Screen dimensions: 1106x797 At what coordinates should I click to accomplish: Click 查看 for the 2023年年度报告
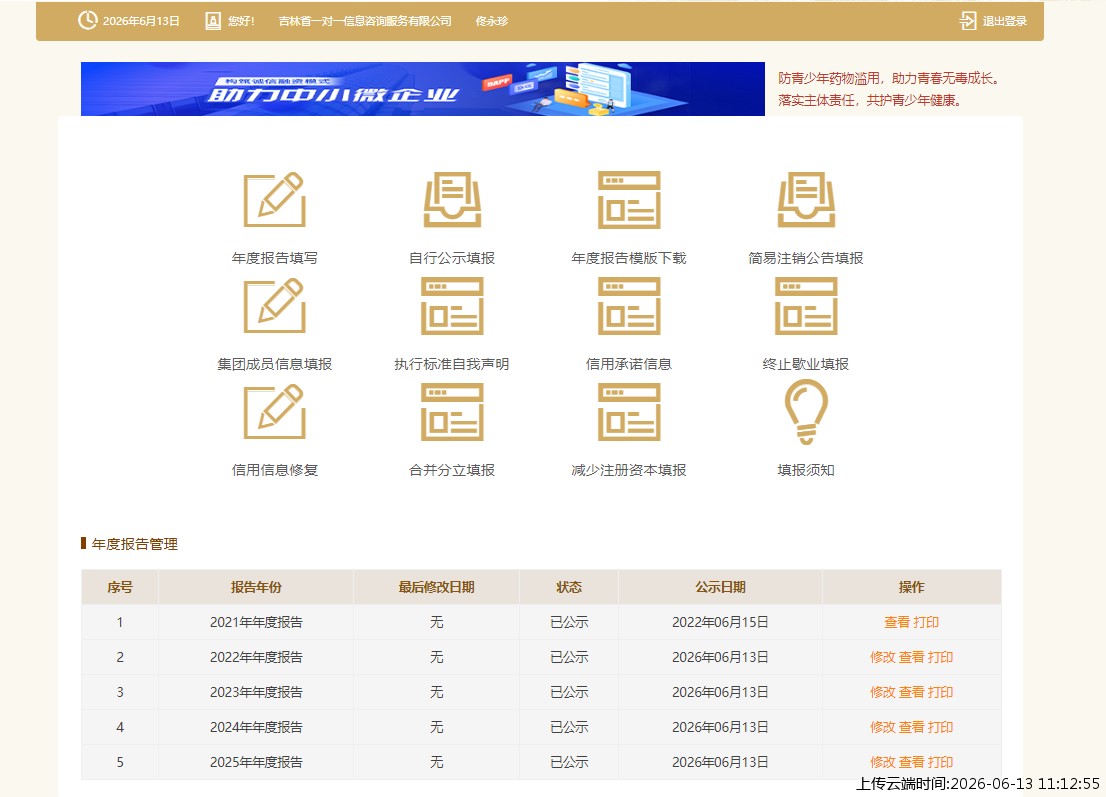point(911,692)
